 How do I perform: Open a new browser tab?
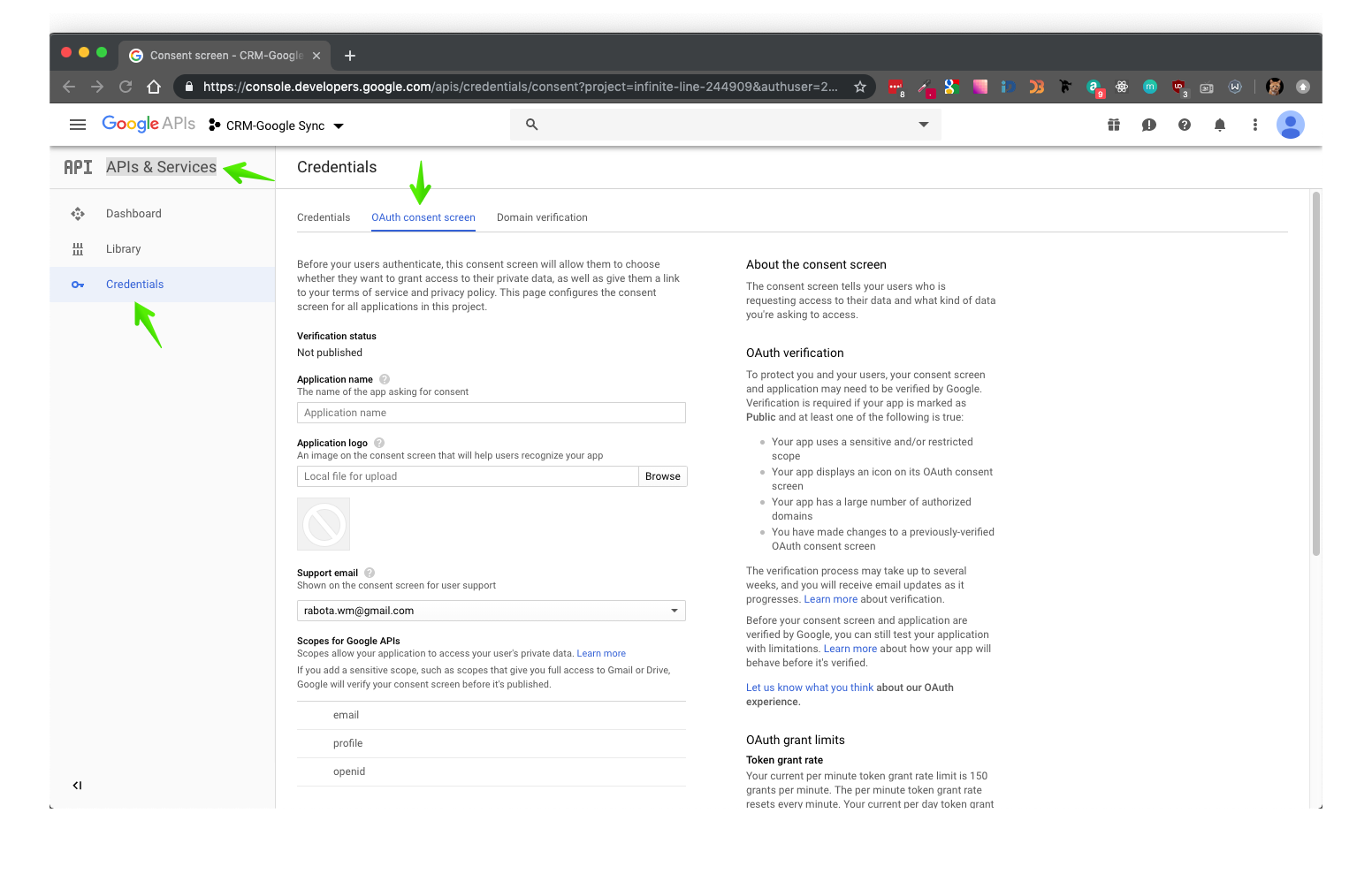[x=350, y=56]
